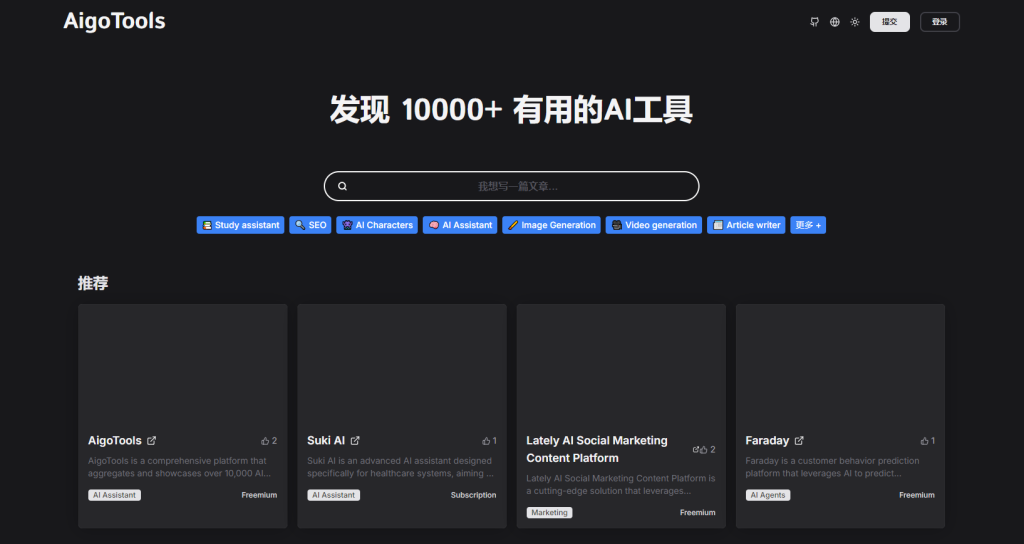
Task: Click the 登录 login button
Action: tap(940, 22)
